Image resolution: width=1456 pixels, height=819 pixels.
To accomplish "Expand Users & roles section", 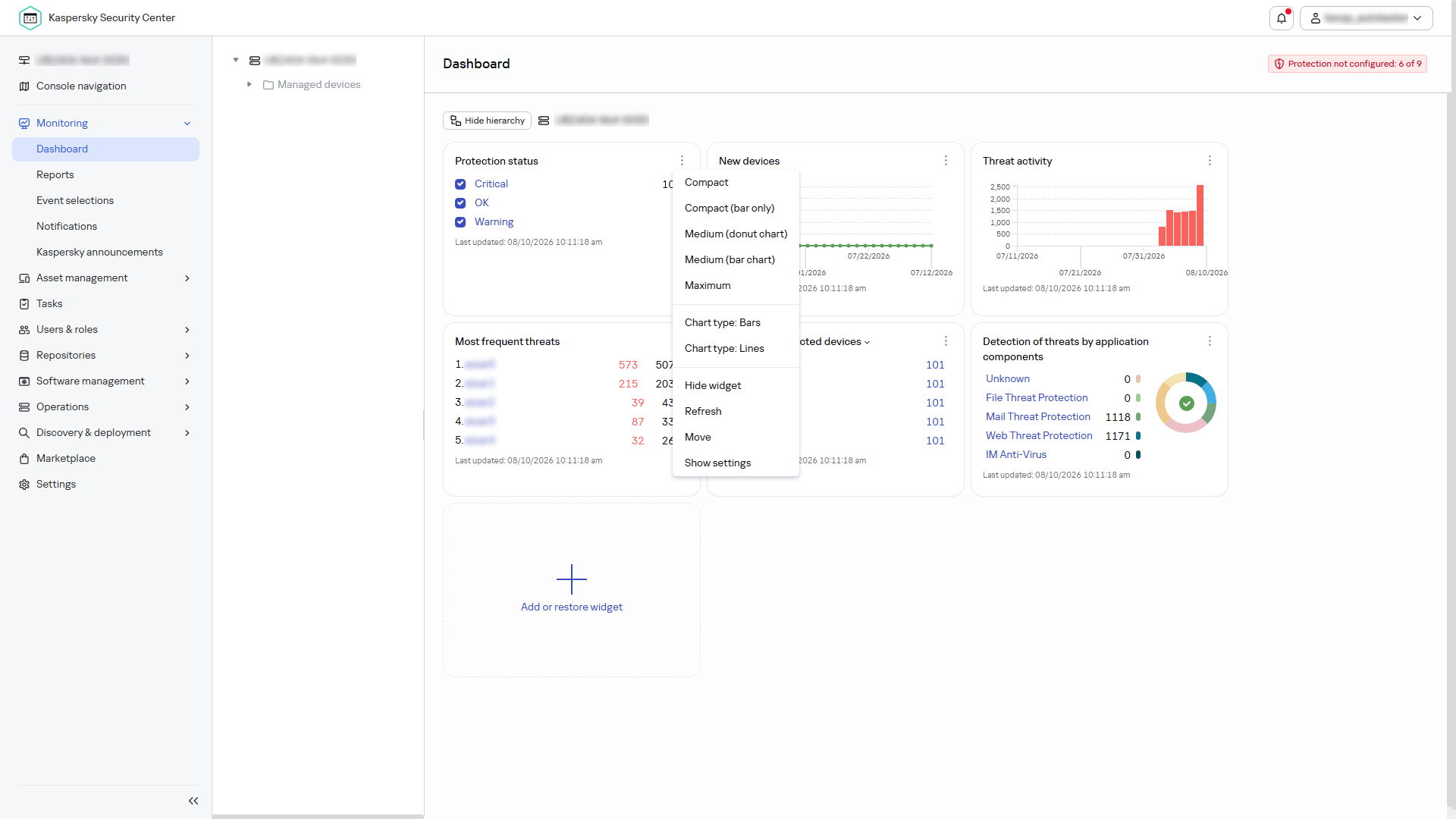I will pyautogui.click(x=187, y=330).
